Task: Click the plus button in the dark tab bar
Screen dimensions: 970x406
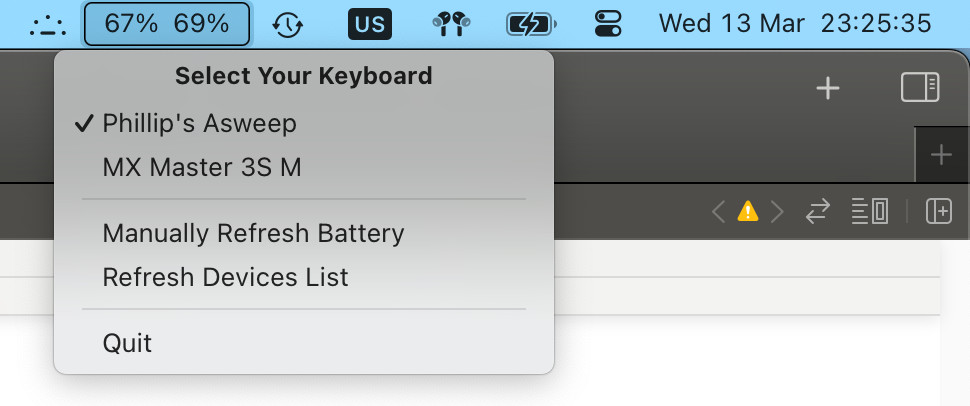Action: pyautogui.click(x=941, y=154)
